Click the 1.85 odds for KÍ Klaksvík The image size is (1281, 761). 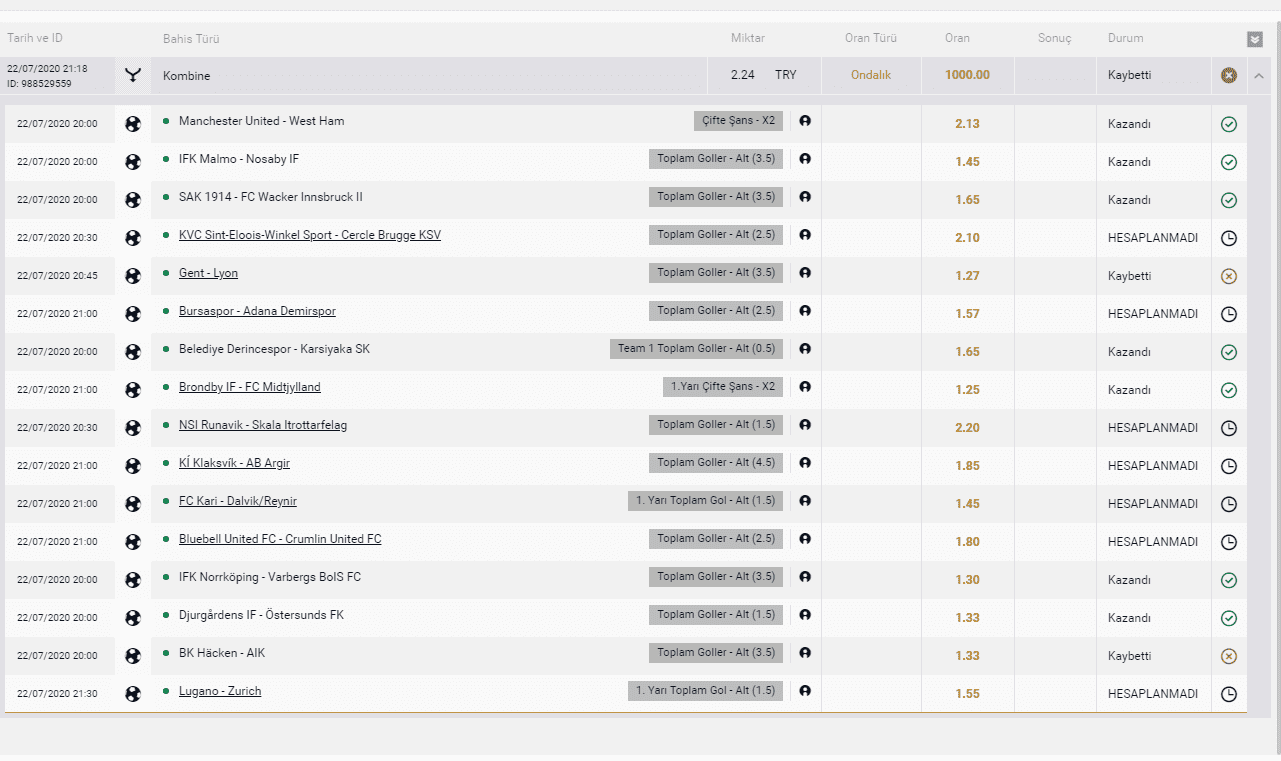[967, 466]
